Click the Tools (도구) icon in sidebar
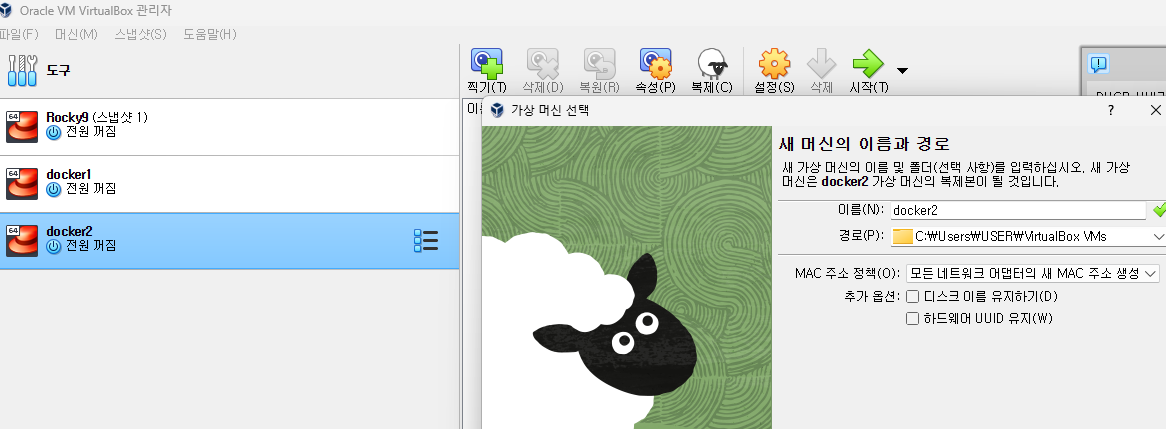This screenshot has height=429, width=1166. coord(22,71)
